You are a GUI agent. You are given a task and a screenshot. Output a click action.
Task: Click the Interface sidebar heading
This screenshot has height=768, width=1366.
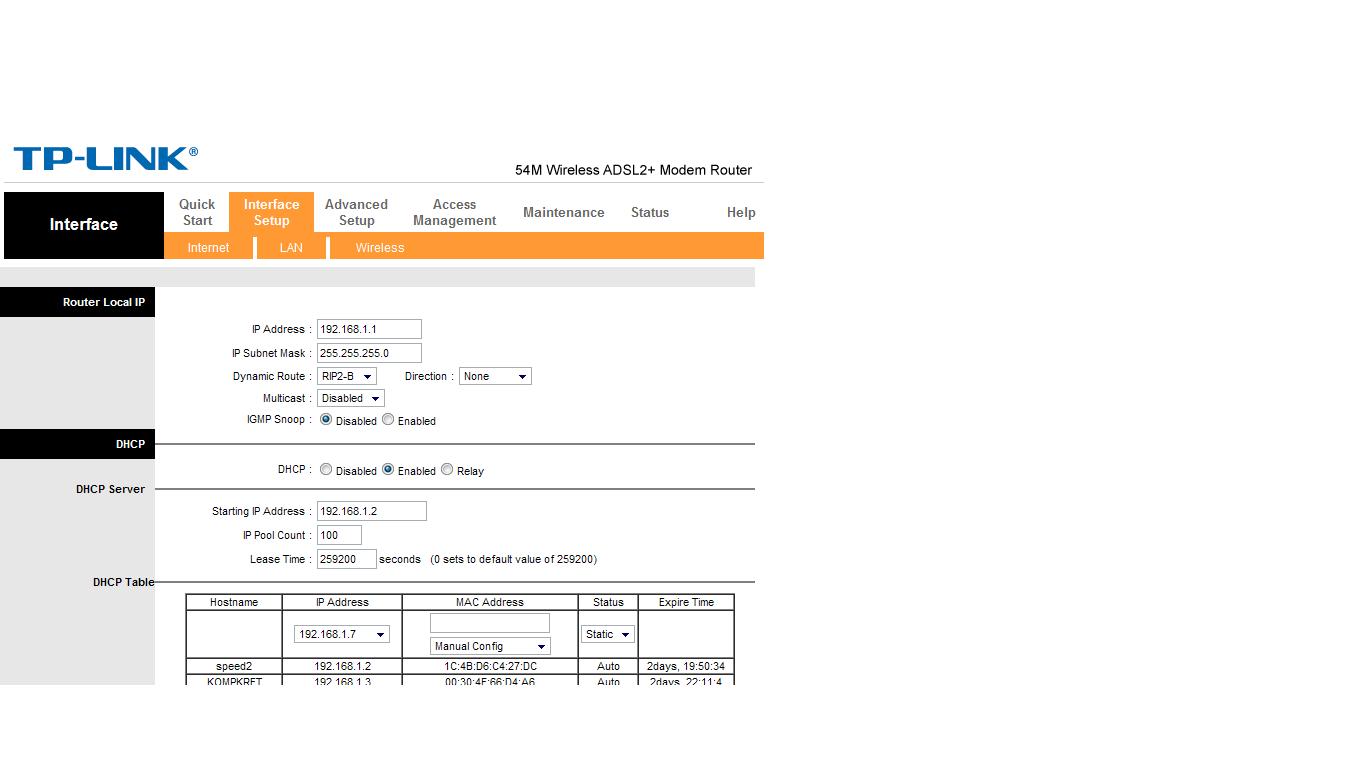(83, 224)
